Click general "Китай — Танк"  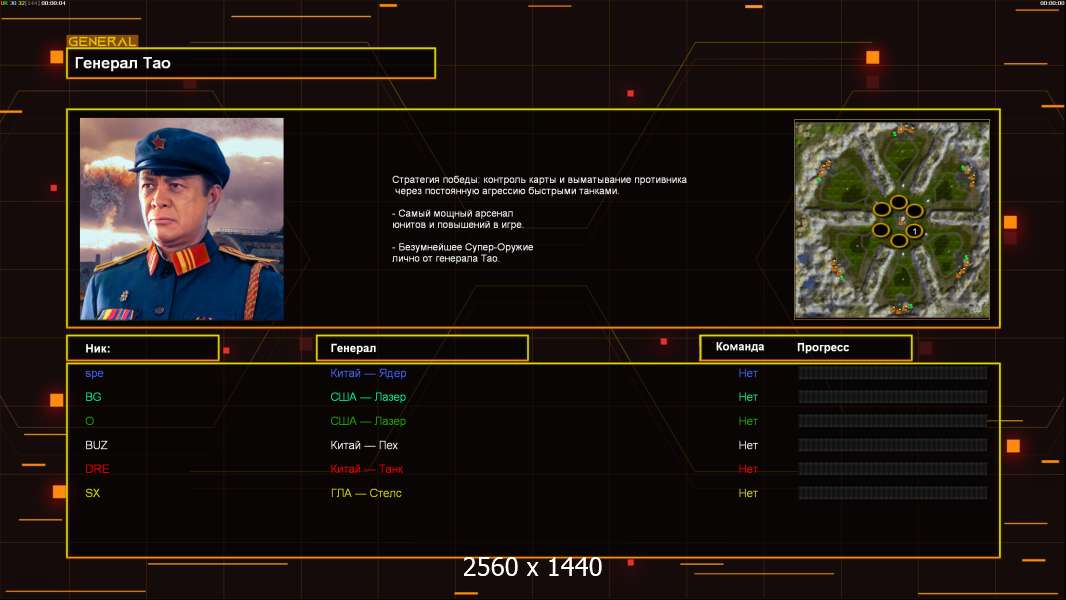coord(366,469)
